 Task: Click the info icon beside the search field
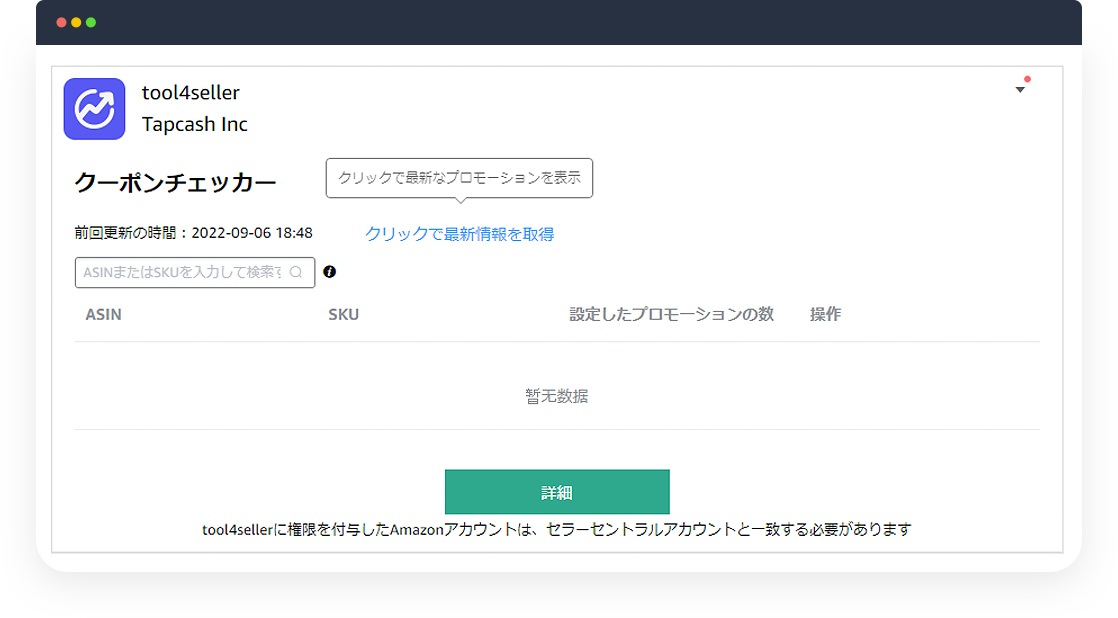tap(329, 272)
